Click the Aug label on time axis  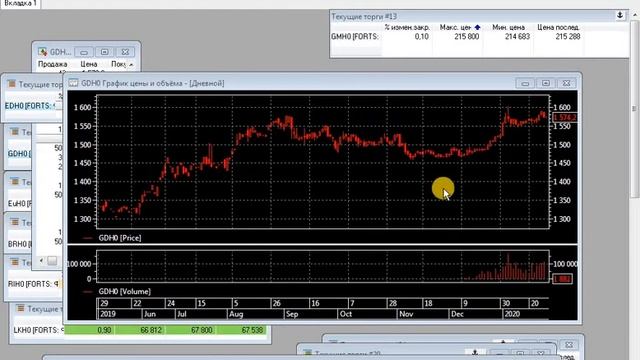[x=236, y=314]
